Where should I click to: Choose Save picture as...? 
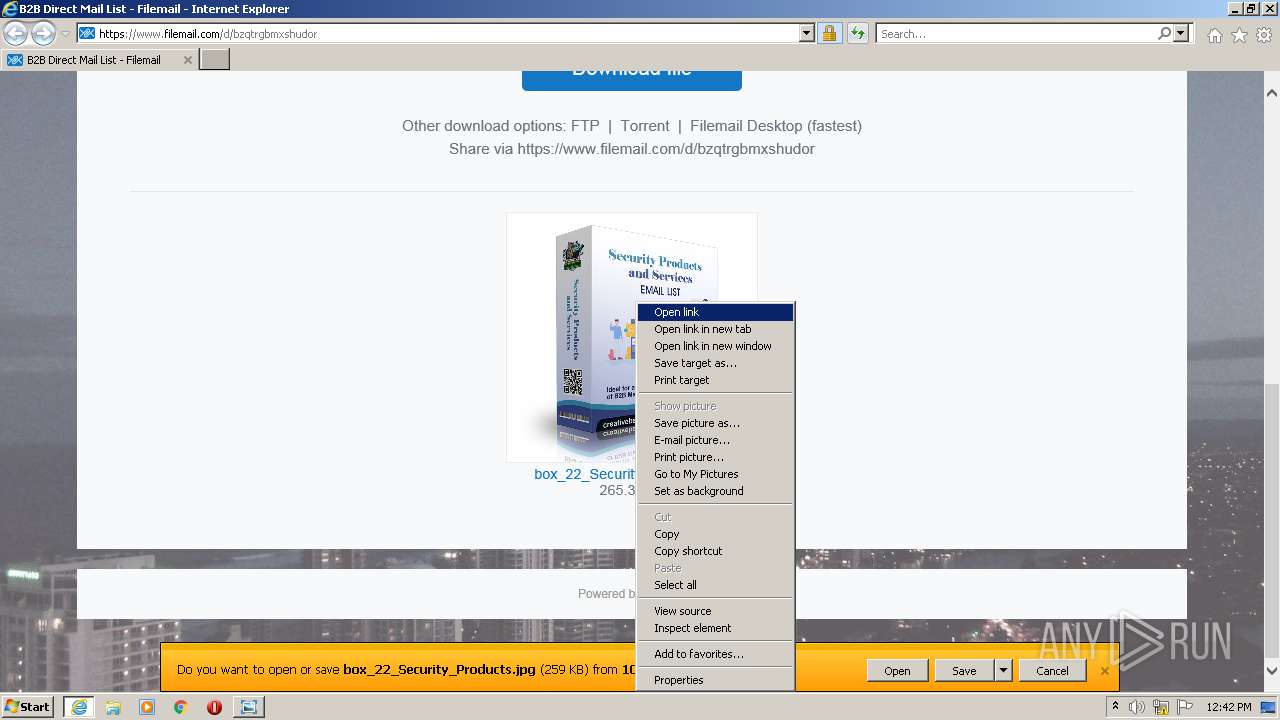(x=716, y=423)
